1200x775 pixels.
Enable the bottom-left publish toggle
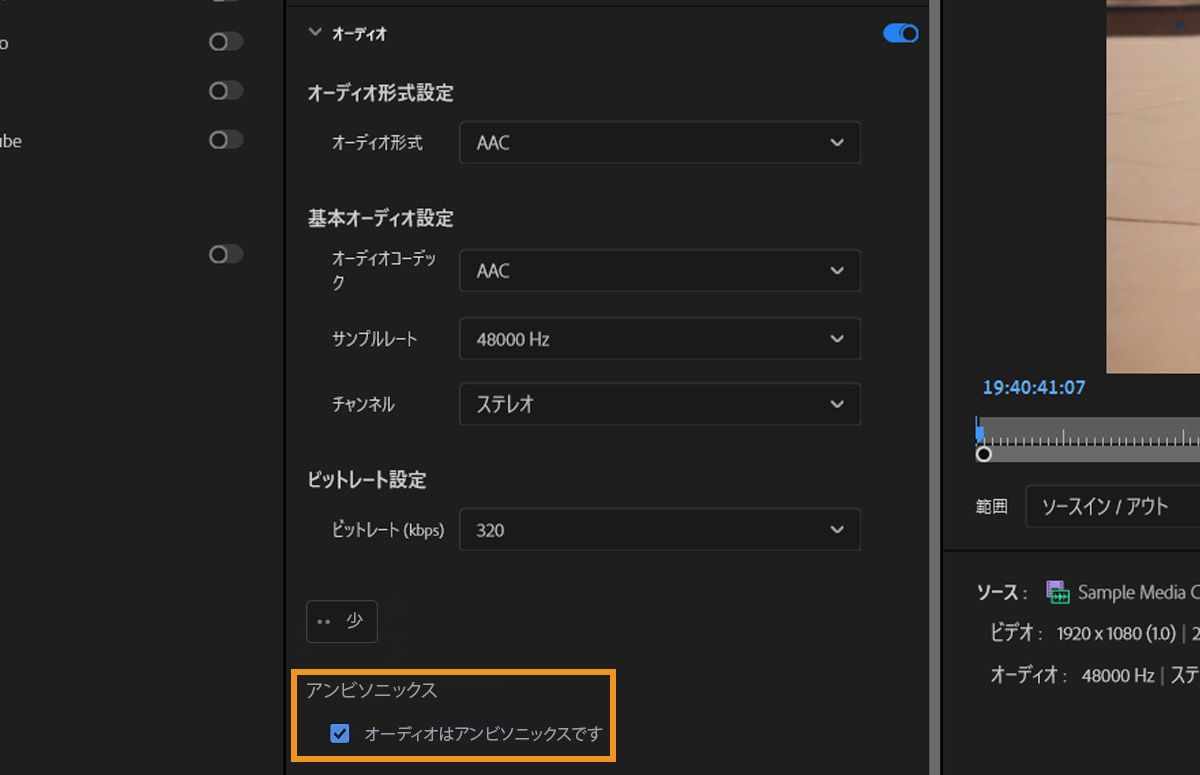pyautogui.click(x=225, y=254)
